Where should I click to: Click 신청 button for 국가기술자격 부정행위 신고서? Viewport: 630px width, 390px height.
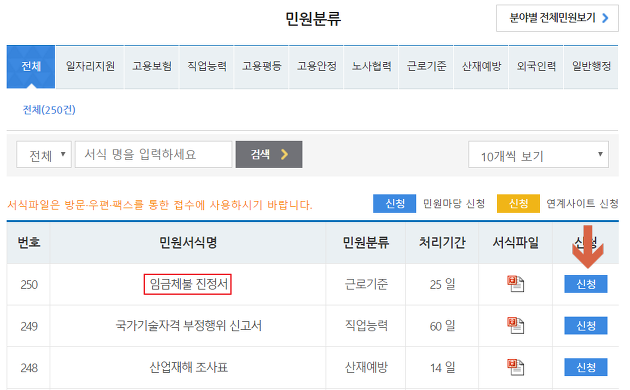(x=585, y=325)
